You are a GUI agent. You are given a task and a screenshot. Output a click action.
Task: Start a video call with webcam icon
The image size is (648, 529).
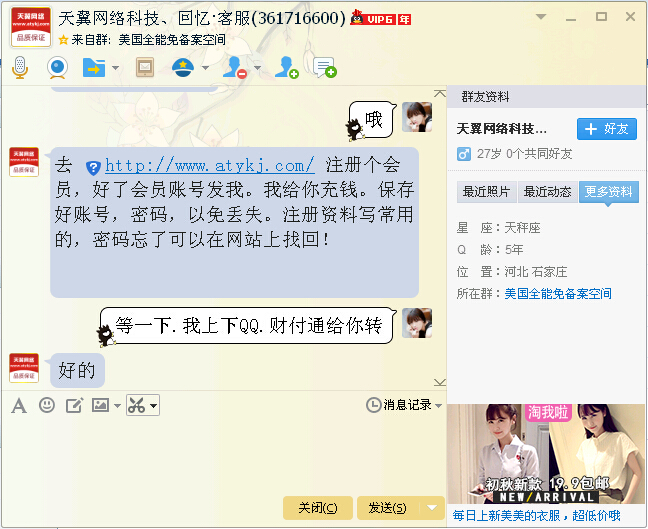coord(57,67)
